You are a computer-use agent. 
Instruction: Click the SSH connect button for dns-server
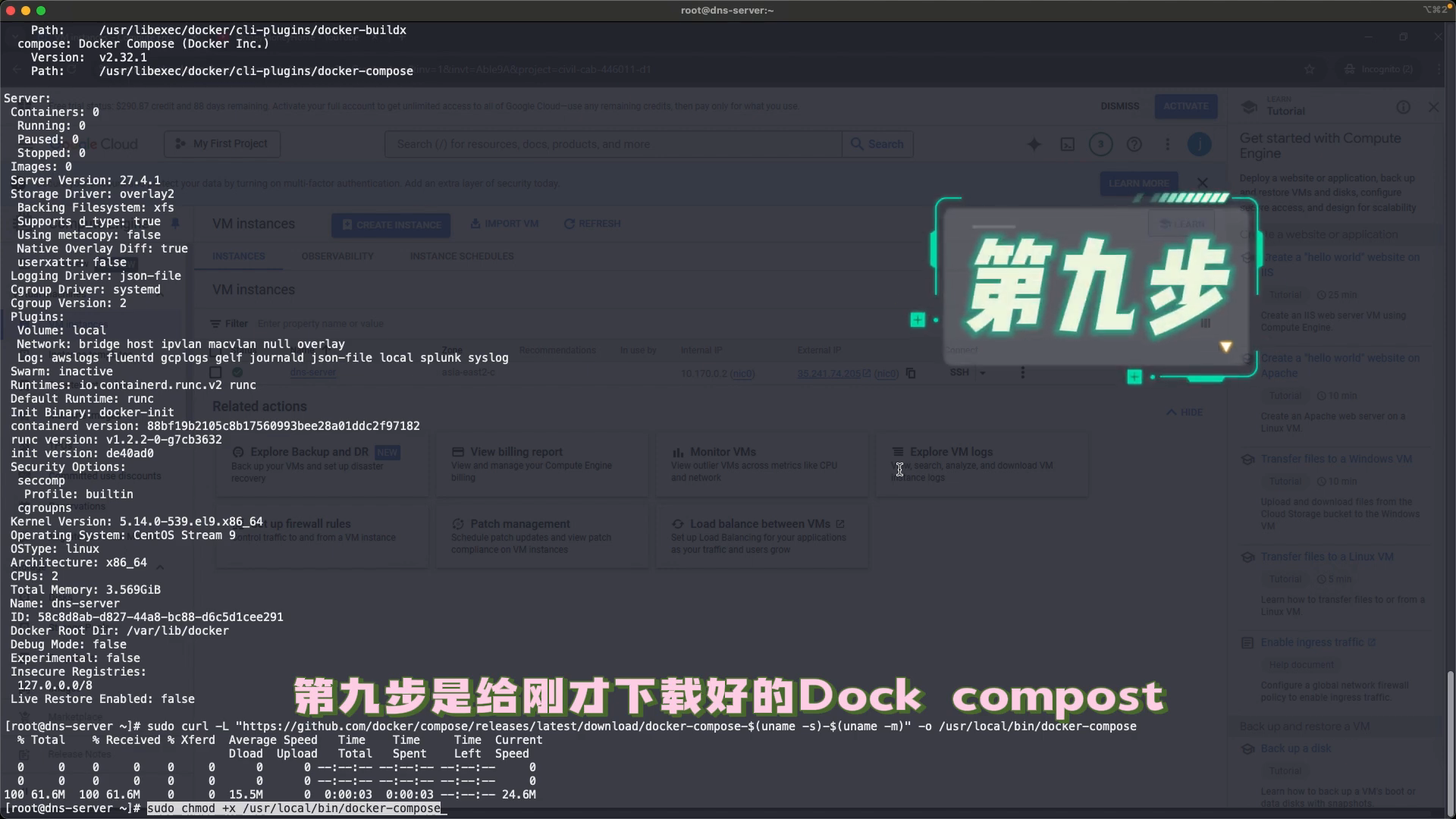pyautogui.click(x=959, y=372)
